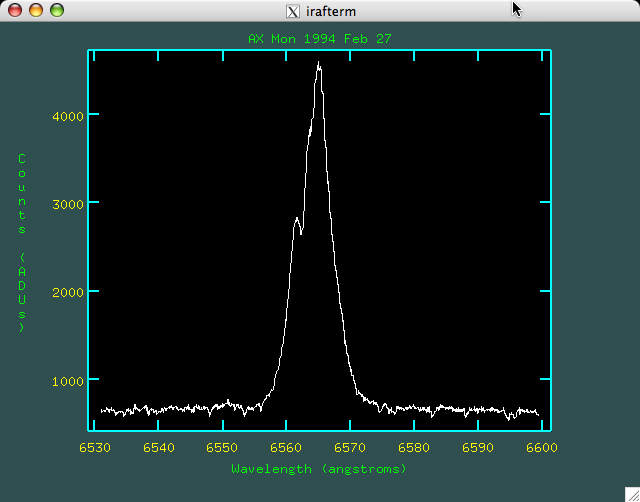Click the 6590 x-axis tick label

(478, 448)
